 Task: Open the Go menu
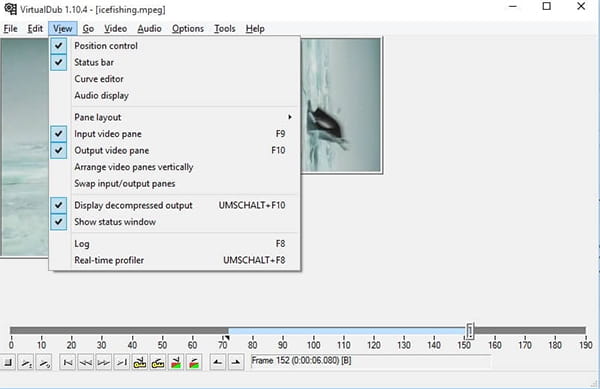pos(88,29)
